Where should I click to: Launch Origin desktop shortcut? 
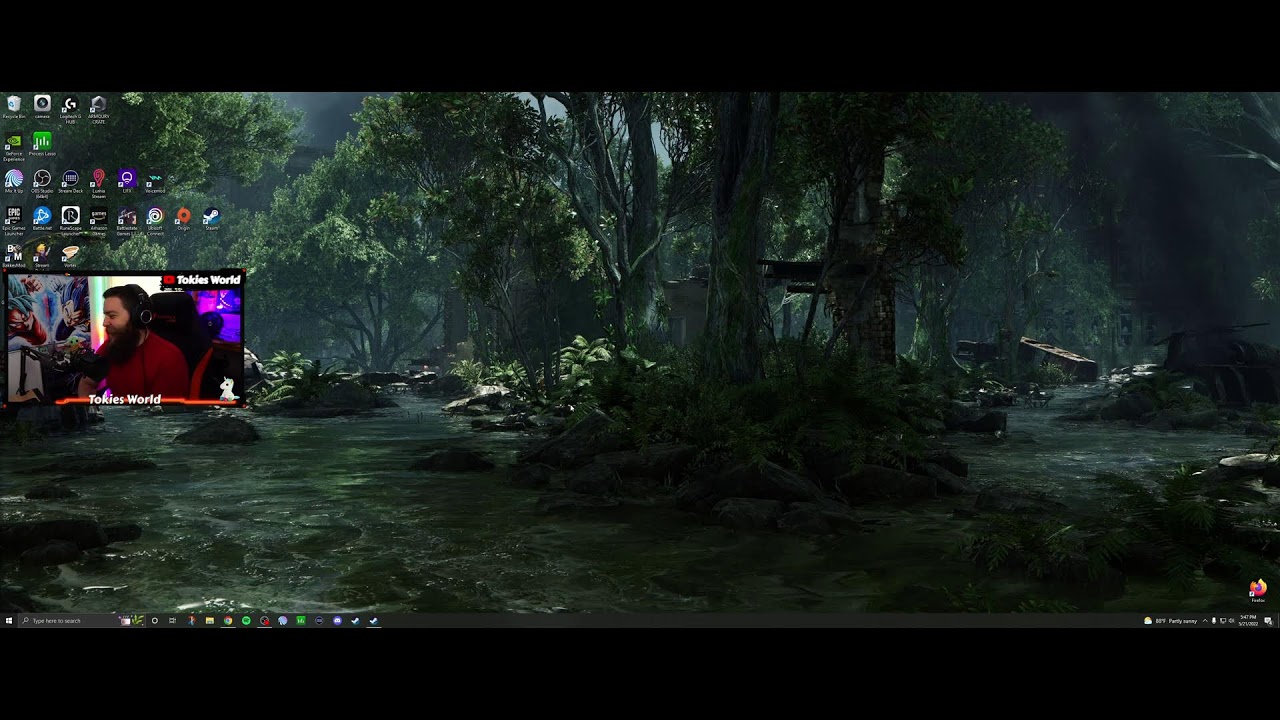(x=183, y=219)
